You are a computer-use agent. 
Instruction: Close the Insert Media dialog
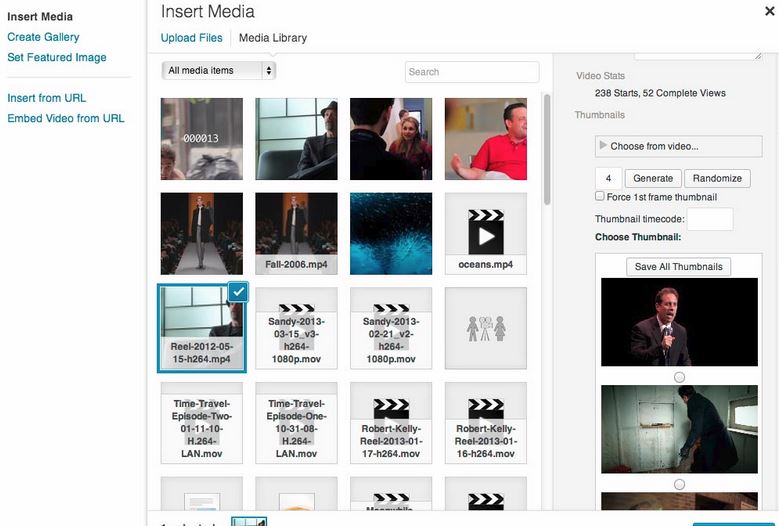770,11
